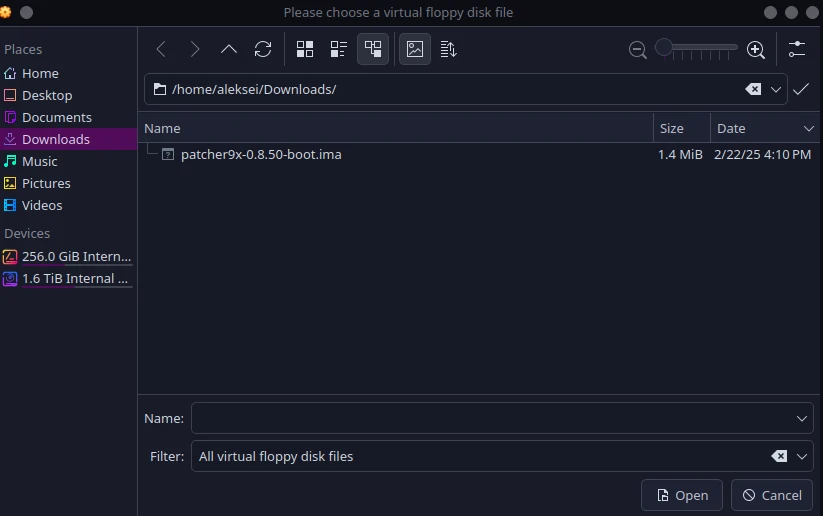Click the Open button
This screenshot has width=823, height=516.
pos(682,494)
